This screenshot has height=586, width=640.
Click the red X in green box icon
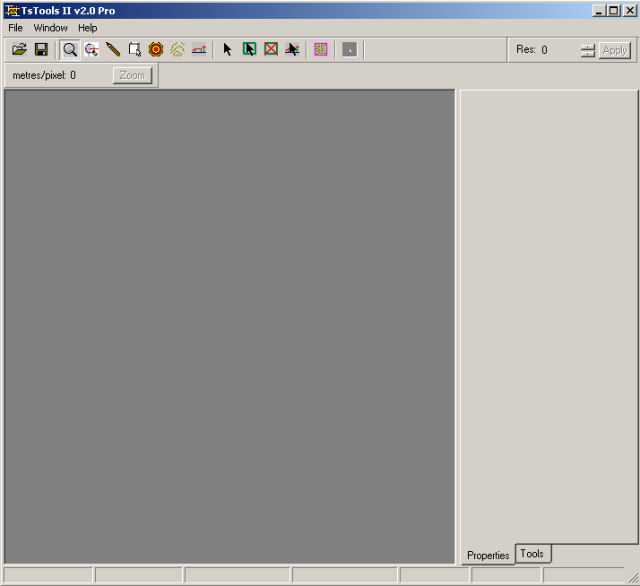pyautogui.click(x=270, y=49)
